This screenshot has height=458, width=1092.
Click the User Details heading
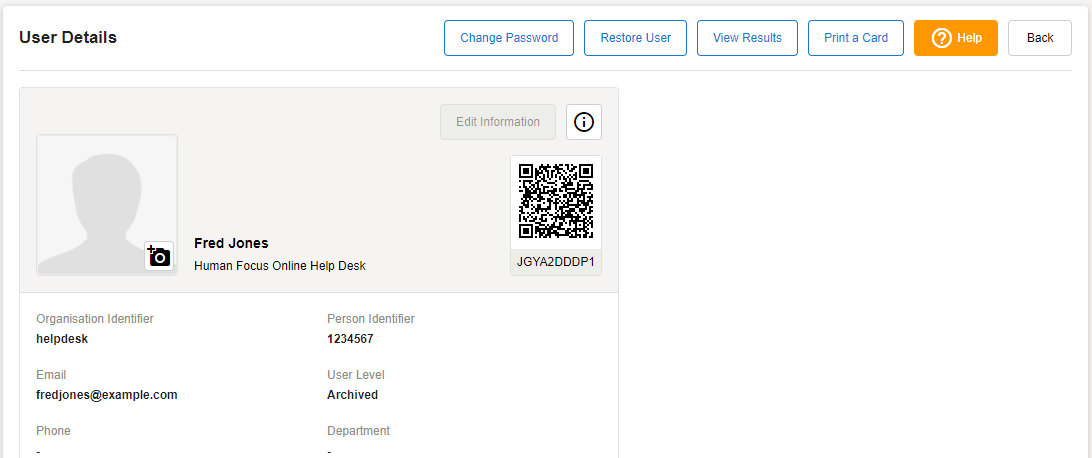click(x=68, y=38)
